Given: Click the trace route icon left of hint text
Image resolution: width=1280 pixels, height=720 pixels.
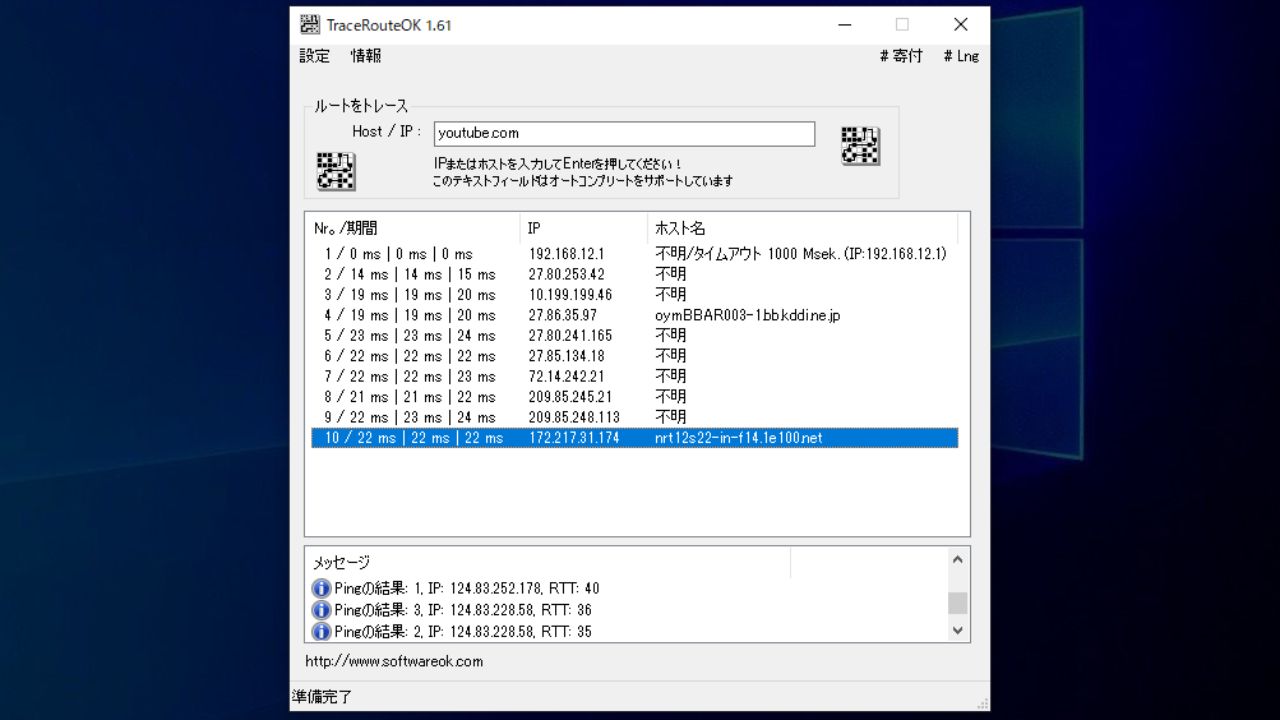Looking at the screenshot, I should tap(336, 171).
